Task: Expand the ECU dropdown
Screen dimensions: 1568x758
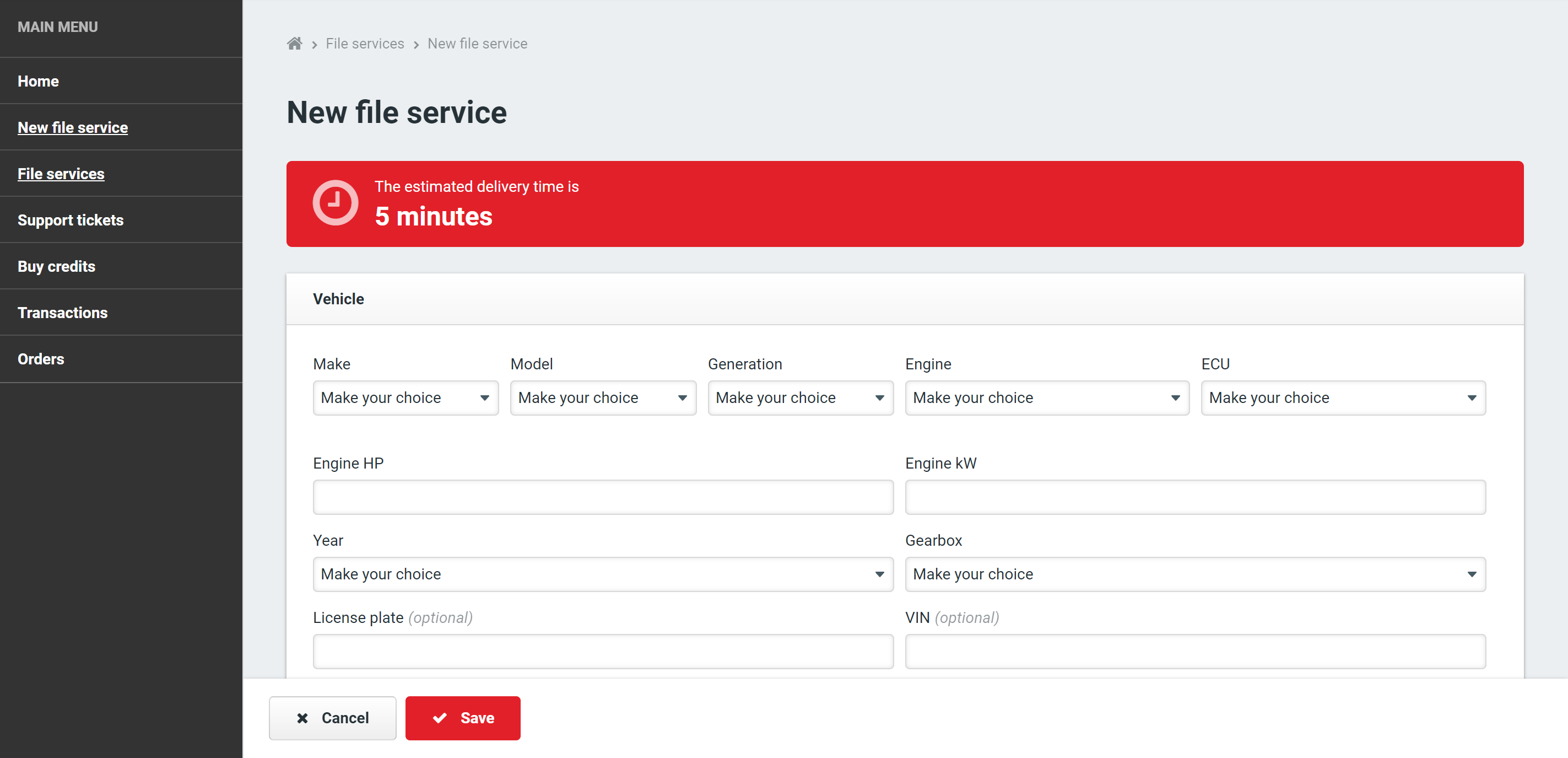Action: (x=1343, y=397)
